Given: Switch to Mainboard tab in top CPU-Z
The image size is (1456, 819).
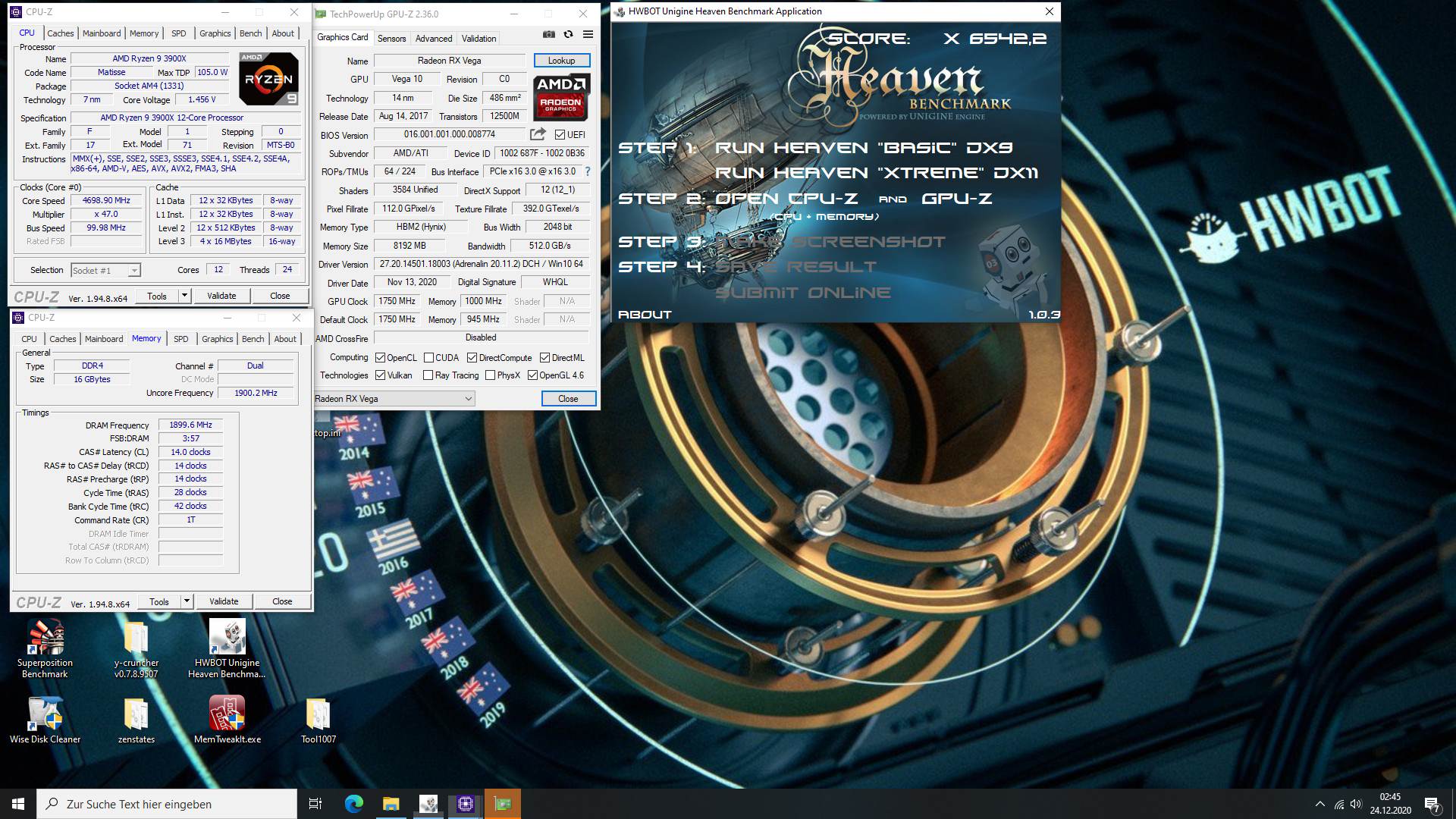Looking at the screenshot, I should tap(102, 33).
